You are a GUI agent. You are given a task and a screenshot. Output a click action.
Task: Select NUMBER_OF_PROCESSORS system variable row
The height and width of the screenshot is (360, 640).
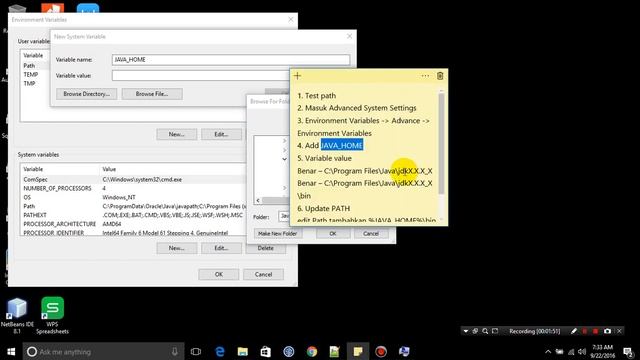tap(133, 189)
